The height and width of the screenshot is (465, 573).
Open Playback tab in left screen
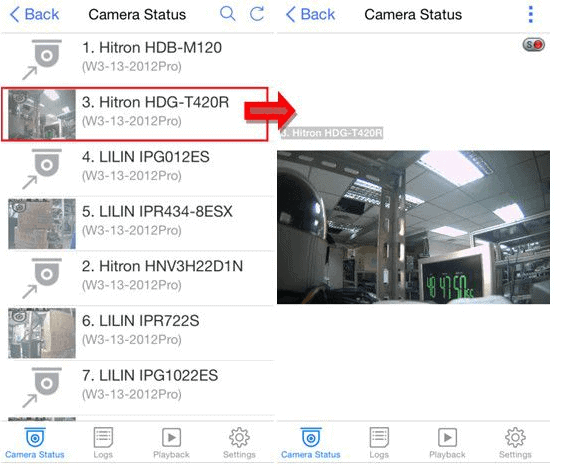click(171, 443)
